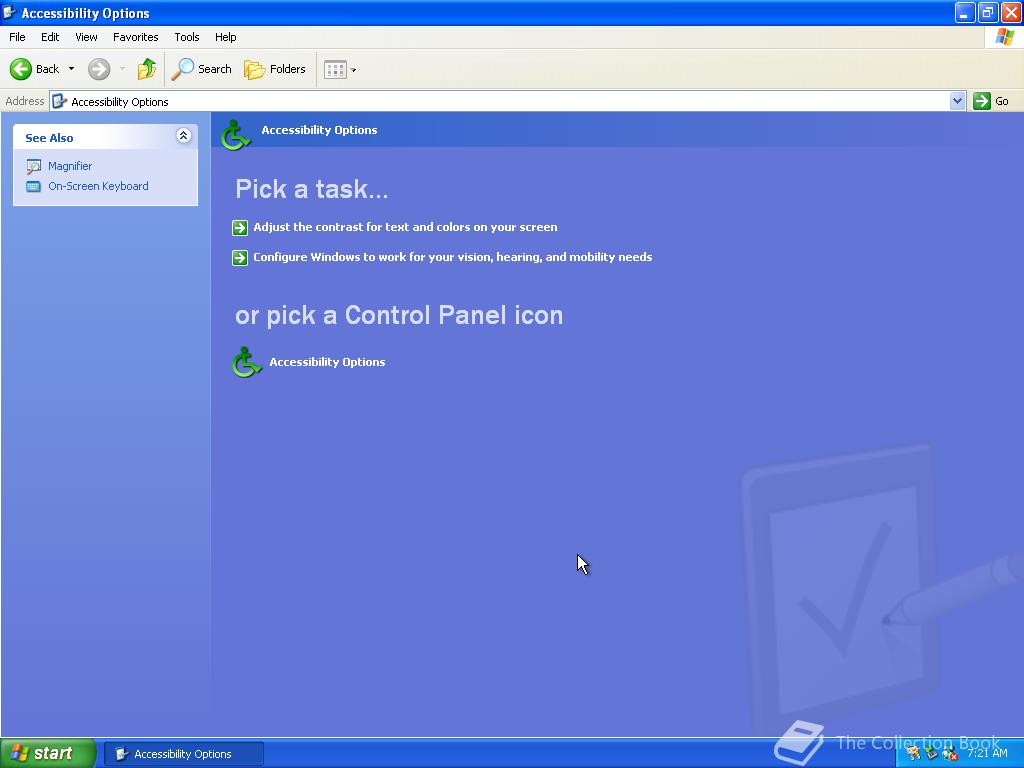Click the Magnifier icon in See Also
The image size is (1024, 768).
(x=33, y=167)
